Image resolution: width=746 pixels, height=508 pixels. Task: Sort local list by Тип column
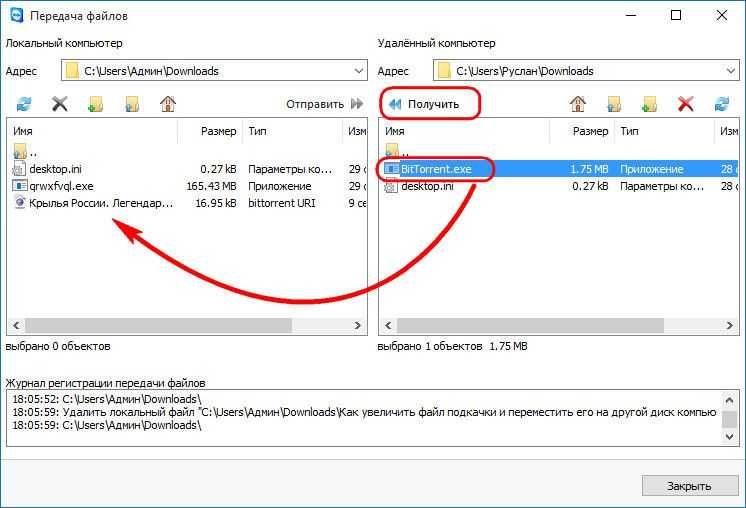coord(292,131)
